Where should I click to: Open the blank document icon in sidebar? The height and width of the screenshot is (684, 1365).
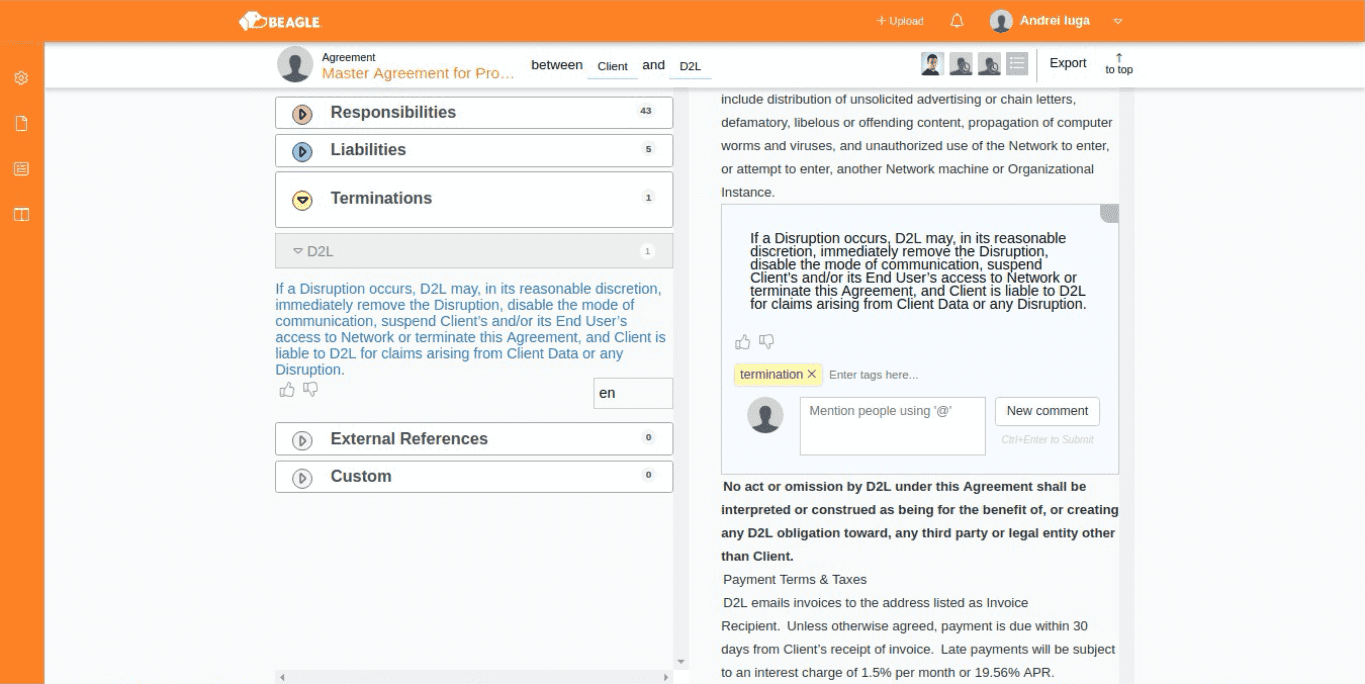coord(21,124)
